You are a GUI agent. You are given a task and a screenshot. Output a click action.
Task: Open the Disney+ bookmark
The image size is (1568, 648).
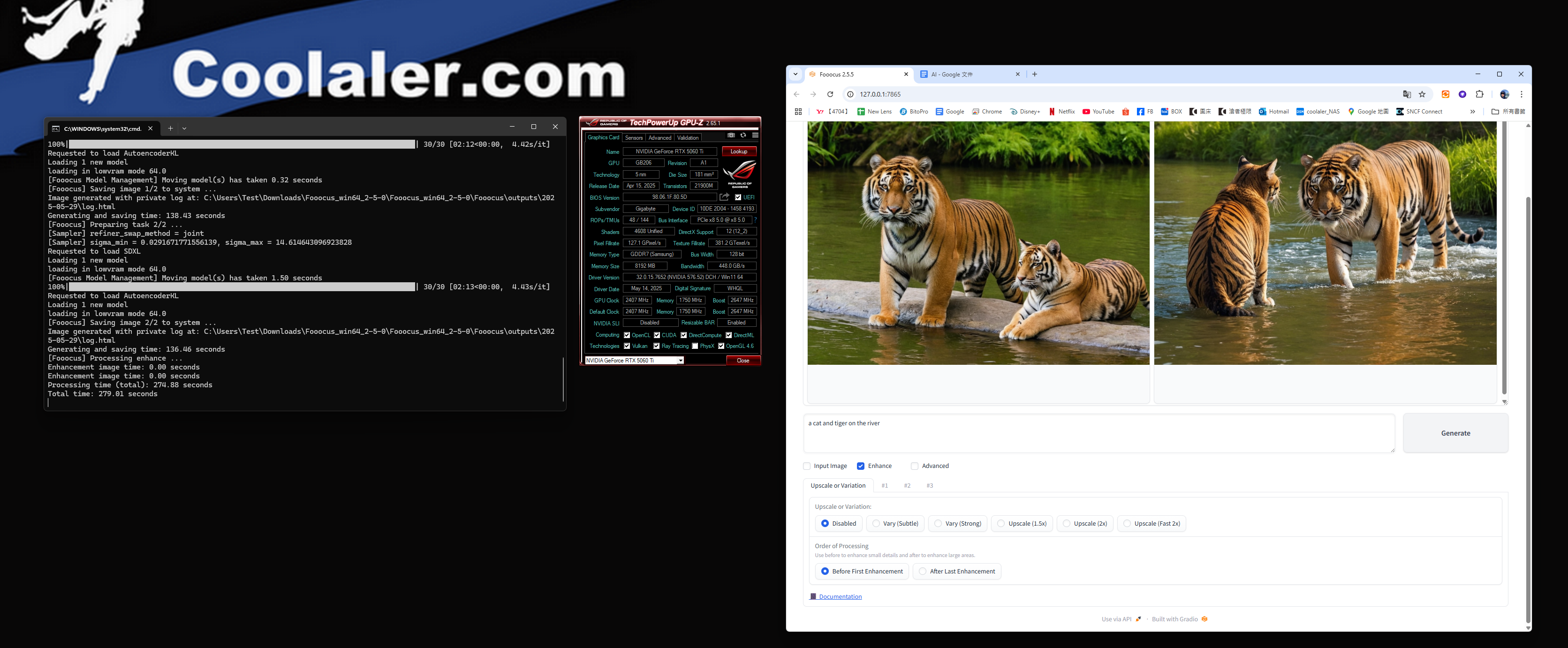(x=1025, y=111)
